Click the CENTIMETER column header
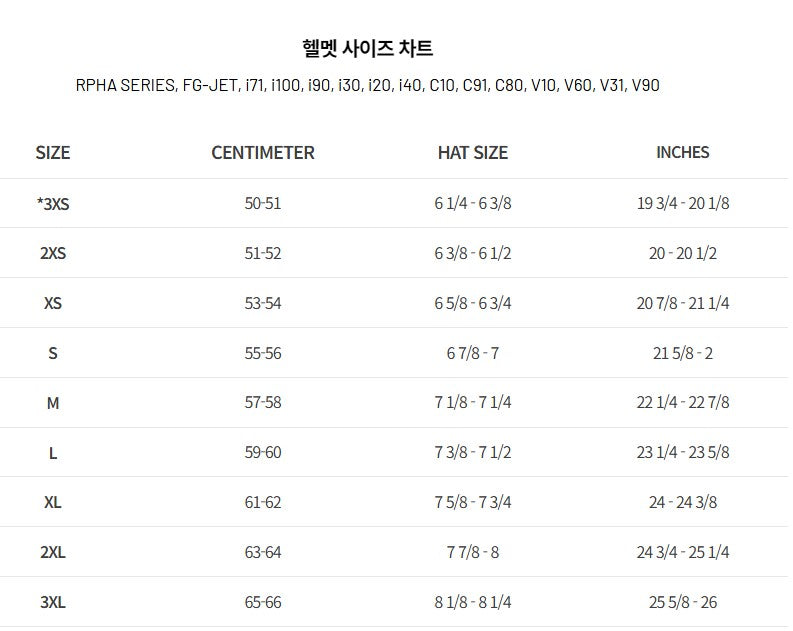This screenshot has width=793, height=631. (x=263, y=153)
